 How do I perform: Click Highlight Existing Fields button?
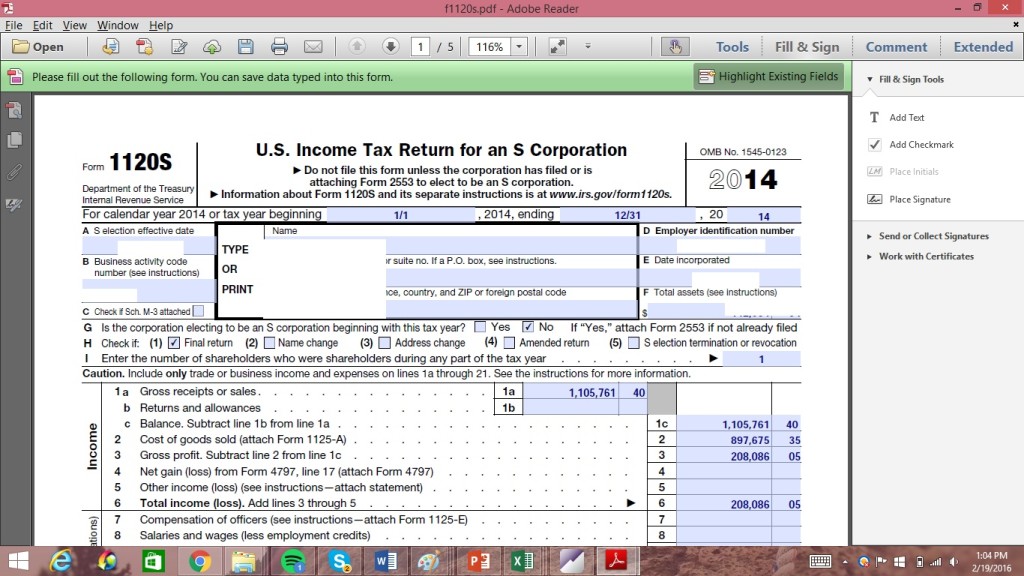coord(769,76)
